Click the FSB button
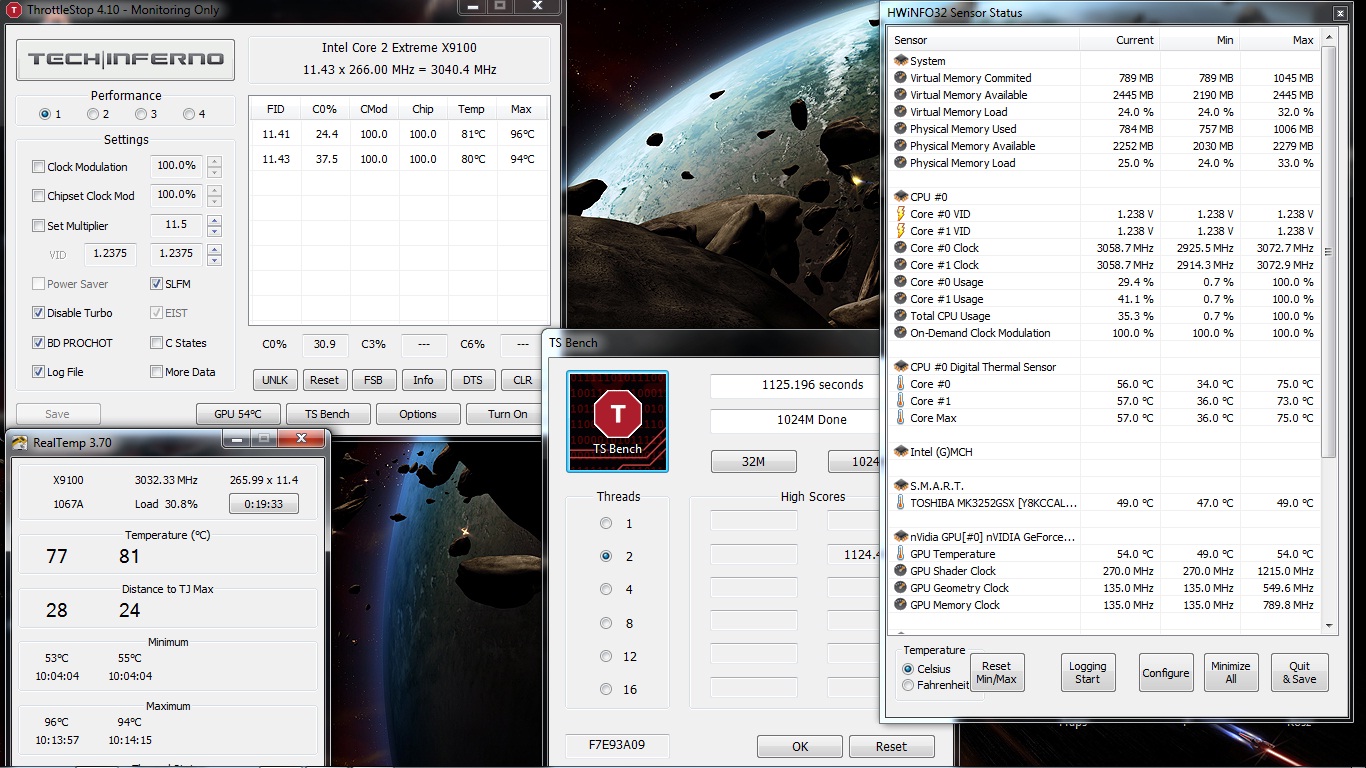Screen dimensions: 1366x768 click(x=373, y=380)
